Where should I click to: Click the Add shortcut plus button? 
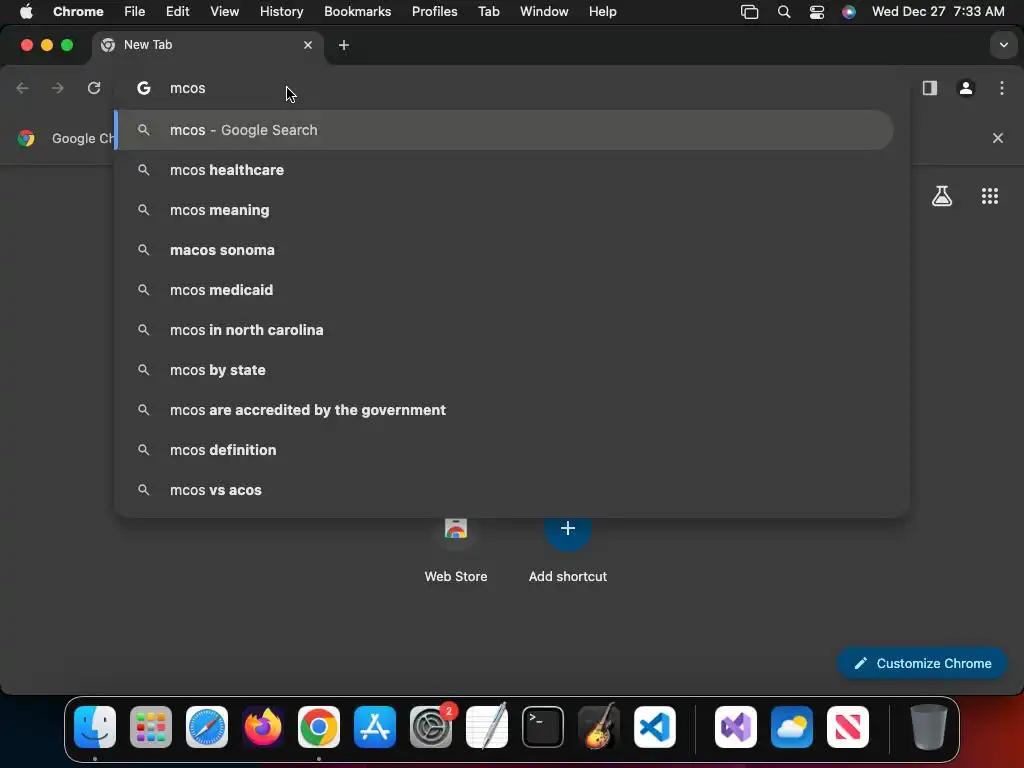point(568,528)
